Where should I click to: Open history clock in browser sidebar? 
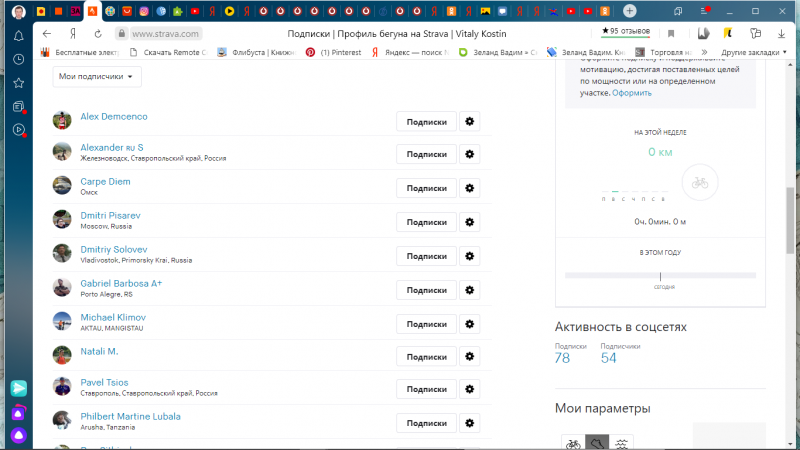18,59
